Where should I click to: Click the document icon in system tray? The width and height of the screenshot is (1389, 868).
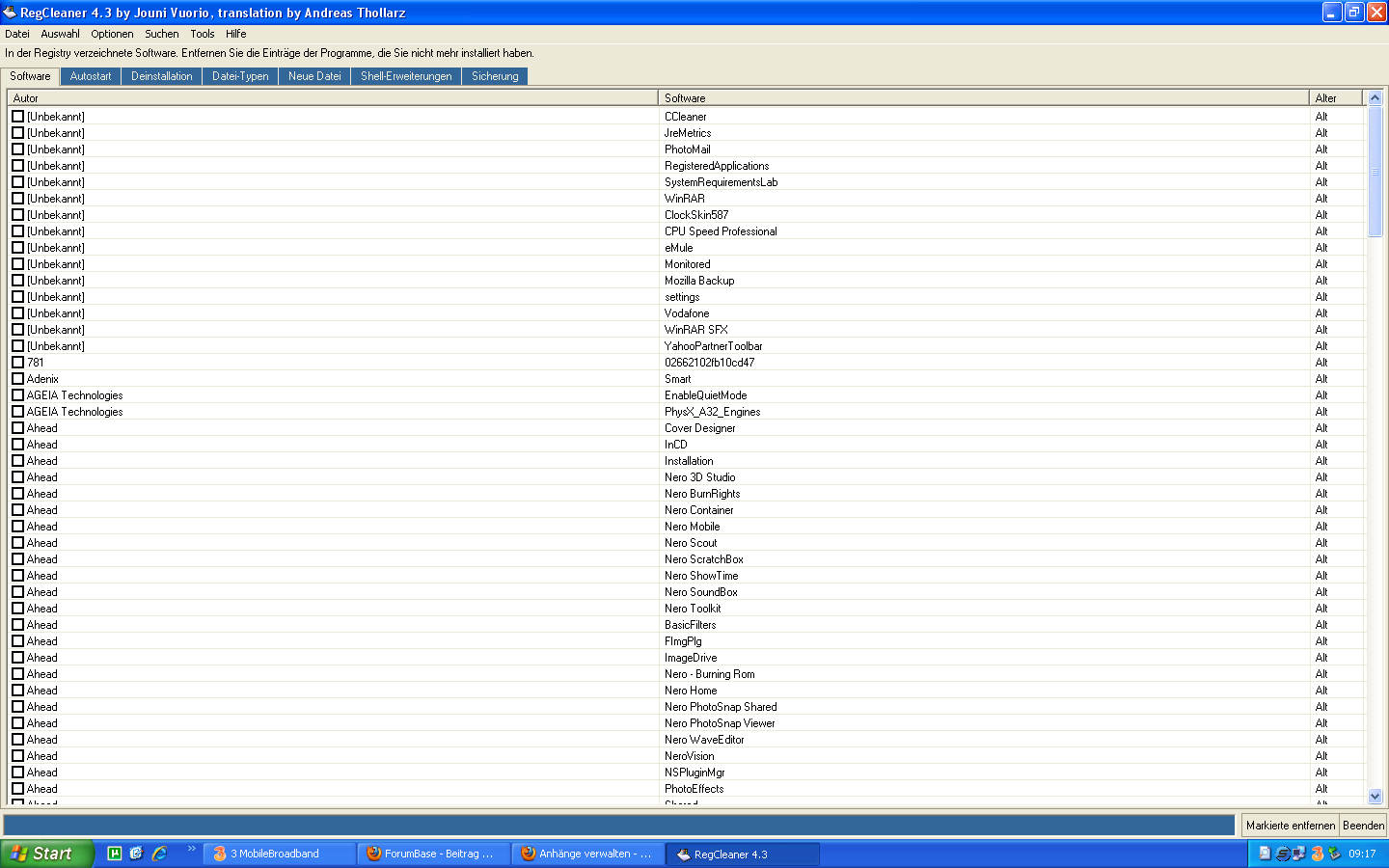pos(1265,854)
